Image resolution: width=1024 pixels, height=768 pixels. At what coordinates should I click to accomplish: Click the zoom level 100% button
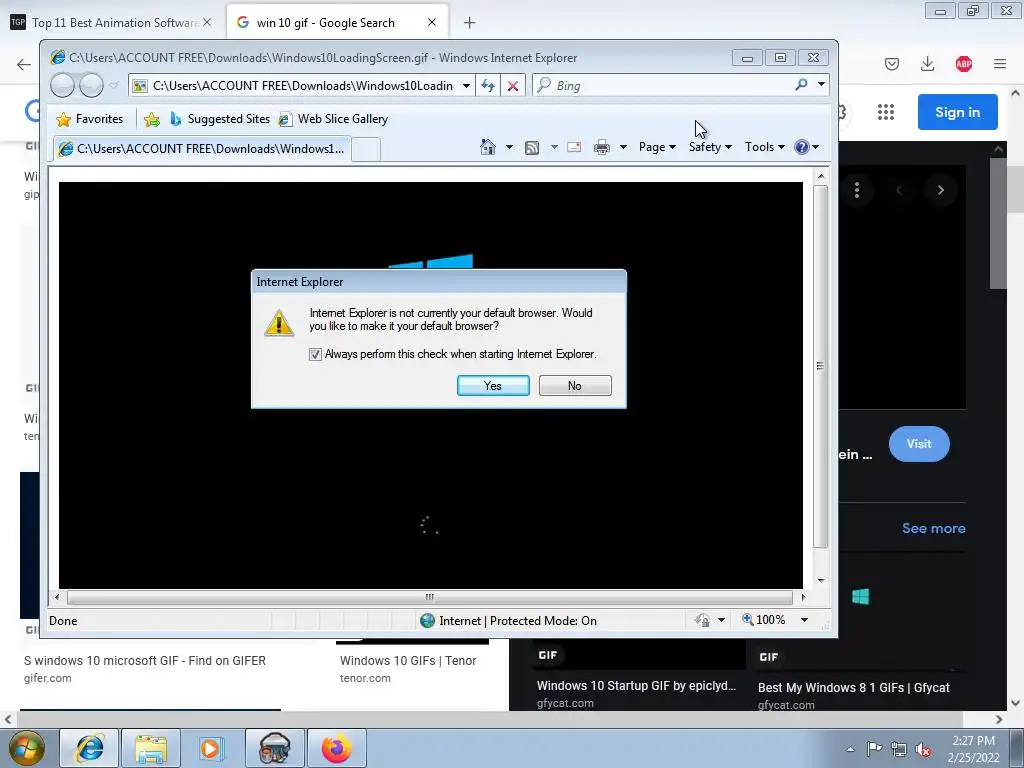point(764,620)
